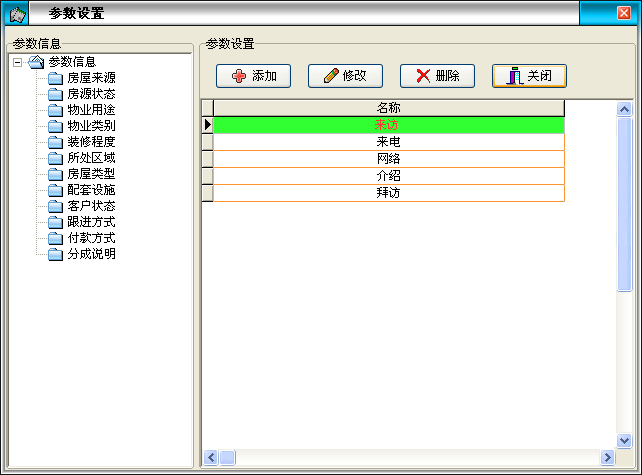The image size is (642, 475).
Task: Click the 修改 (Modify) button
Action: coord(344,76)
